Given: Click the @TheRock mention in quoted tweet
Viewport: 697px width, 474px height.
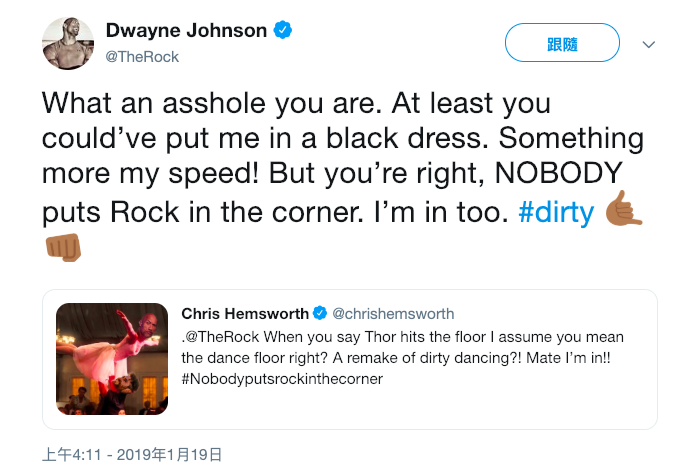Looking at the screenshot, I should click(222, 337).
